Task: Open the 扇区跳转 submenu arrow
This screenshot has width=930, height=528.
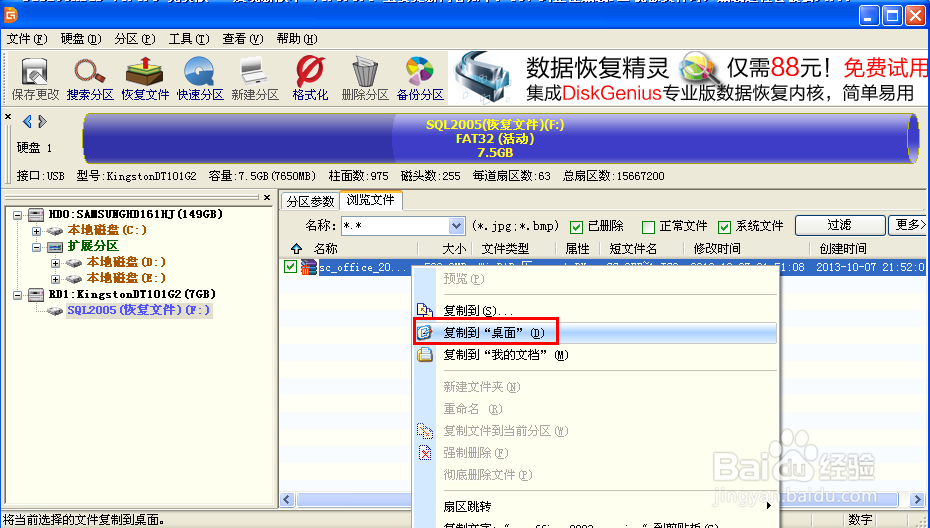Action: (x=769, y=506)
